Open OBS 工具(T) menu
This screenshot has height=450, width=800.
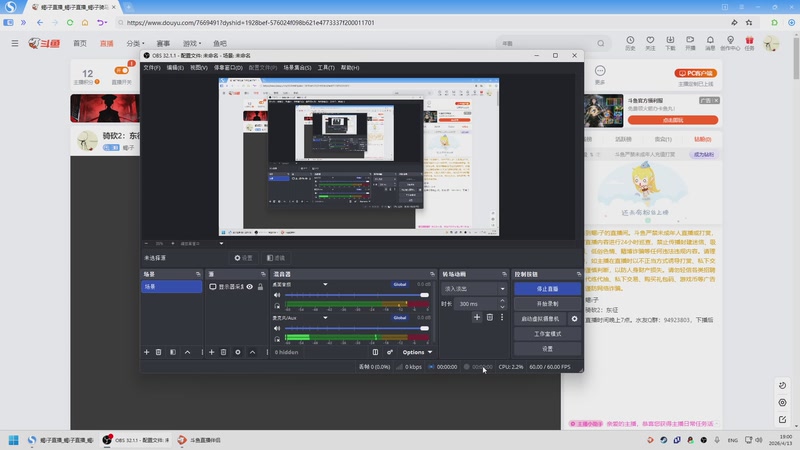click(326, 67)
